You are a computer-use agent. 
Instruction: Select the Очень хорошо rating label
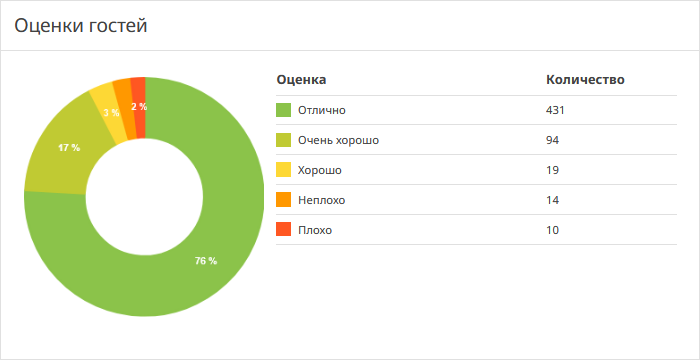(338, 140)
